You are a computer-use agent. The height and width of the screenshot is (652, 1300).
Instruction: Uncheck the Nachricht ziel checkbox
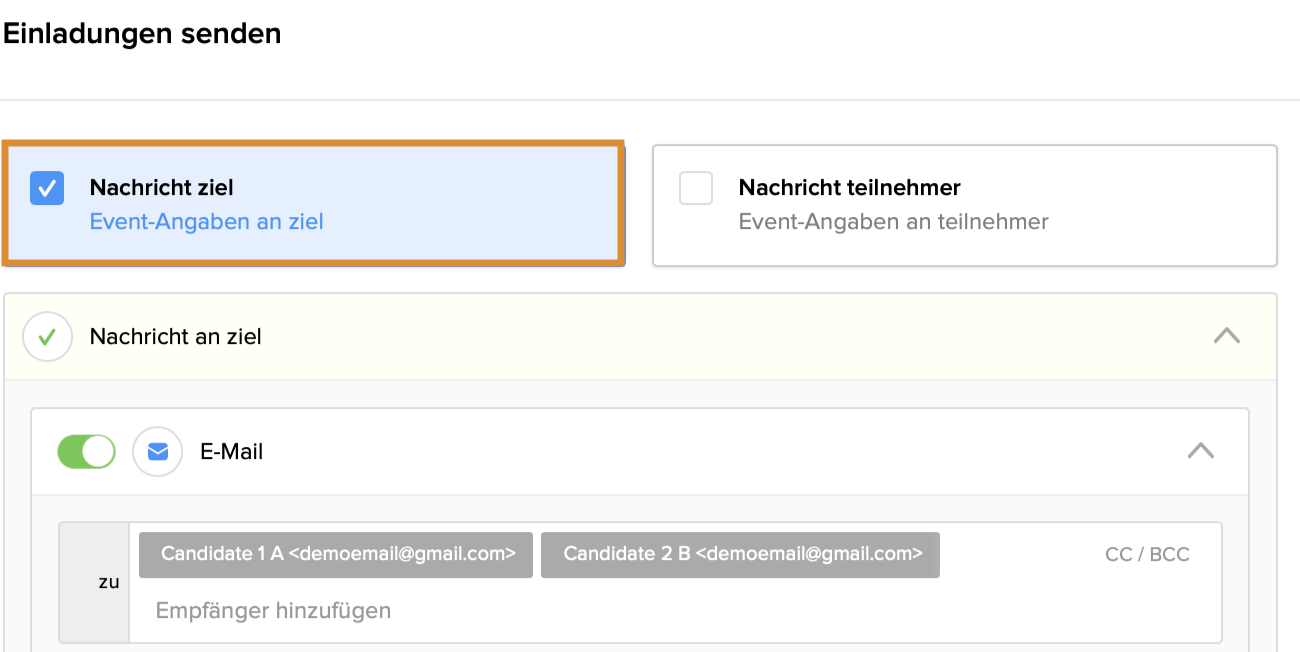pyautogui.click(x=47, y=188)
